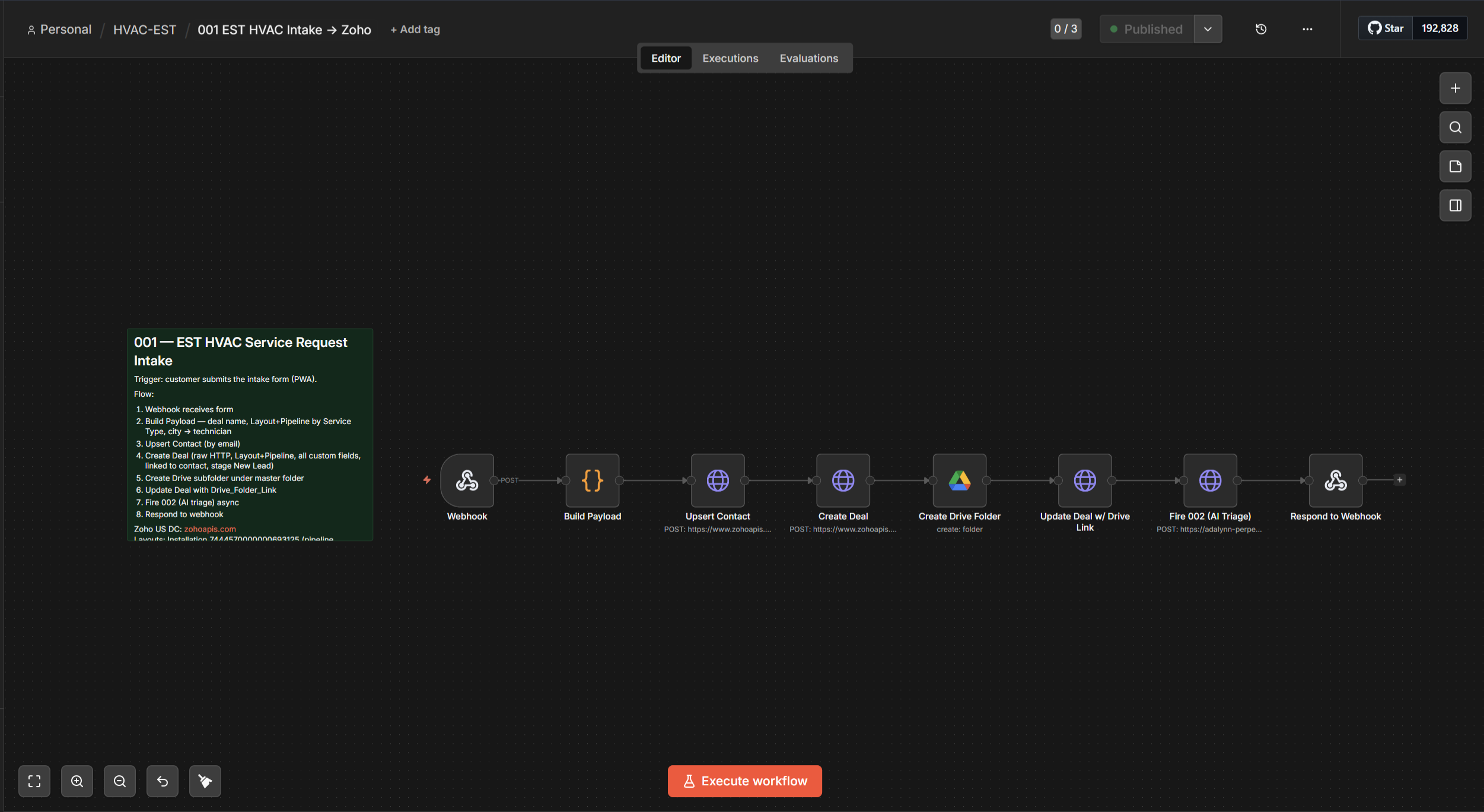Image resolution: width=1484 pixels, height=812 pixels.
Task: Open the zohoapis.com link in note
Action: click(210, 529)
